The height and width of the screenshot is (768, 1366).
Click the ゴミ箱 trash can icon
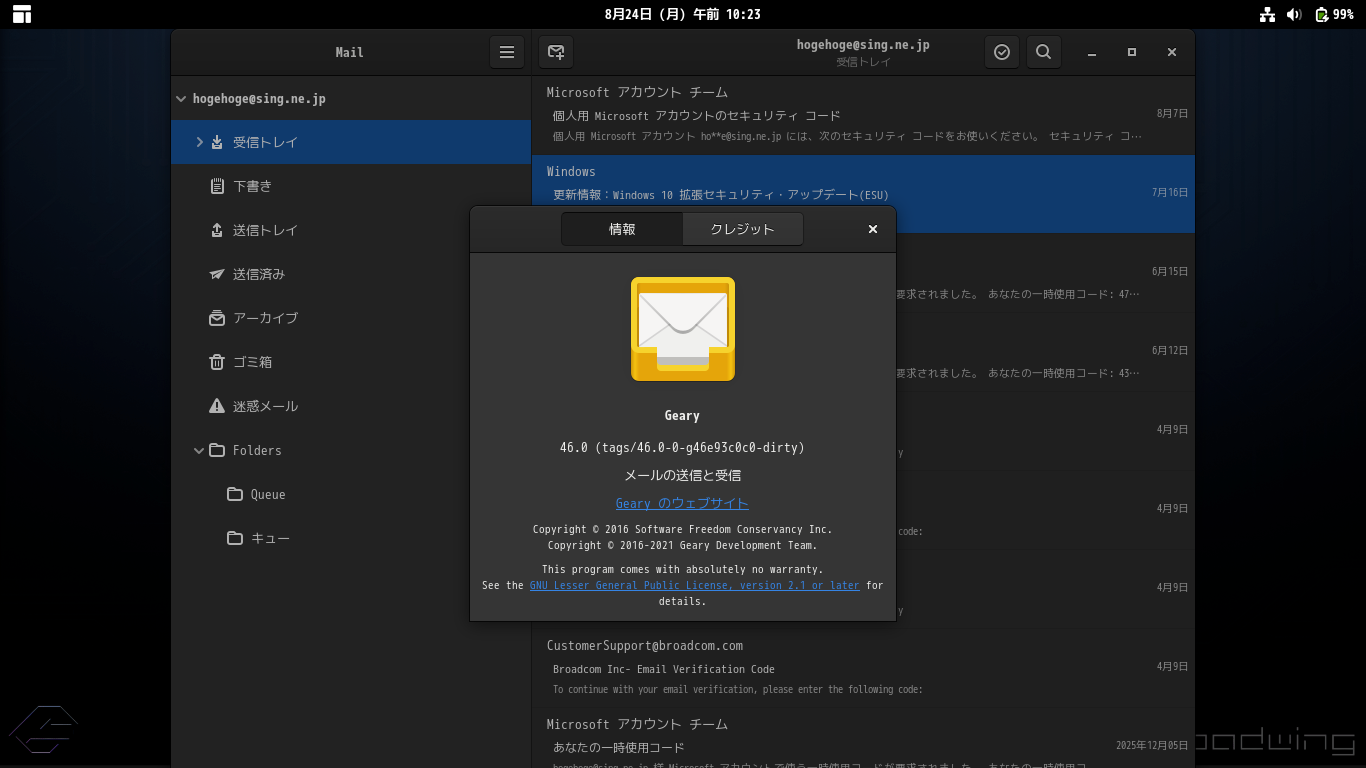click(217, 362)
